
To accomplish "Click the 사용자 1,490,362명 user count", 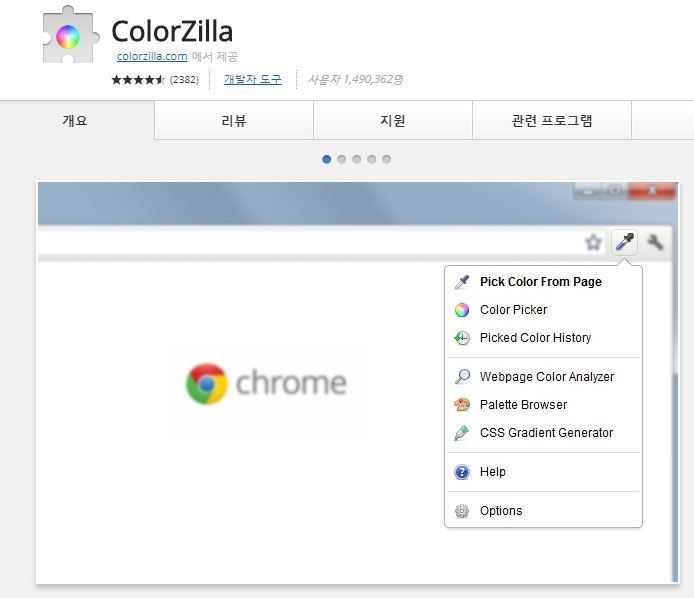I will 355,79.
